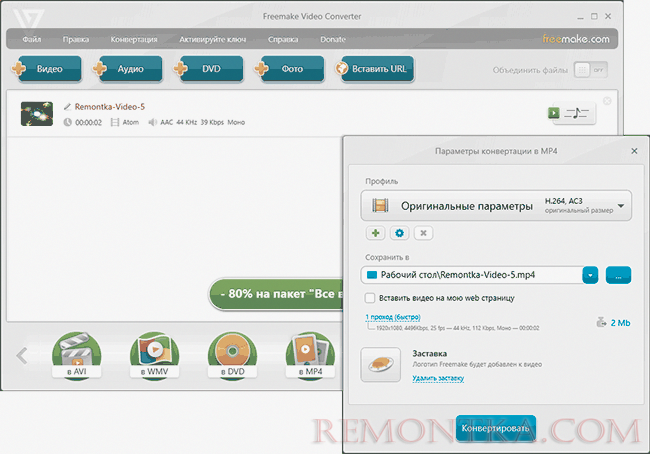Click the weight icon beside 2 Mb
Image resolution: width=650 pixels, height=454 pixels.
click(601, 322)
